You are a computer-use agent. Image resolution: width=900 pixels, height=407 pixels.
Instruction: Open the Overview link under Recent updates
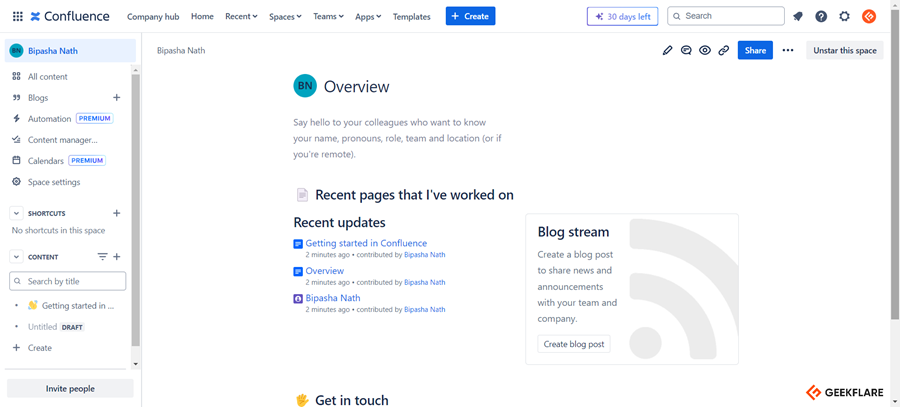[x=325, y=271]
